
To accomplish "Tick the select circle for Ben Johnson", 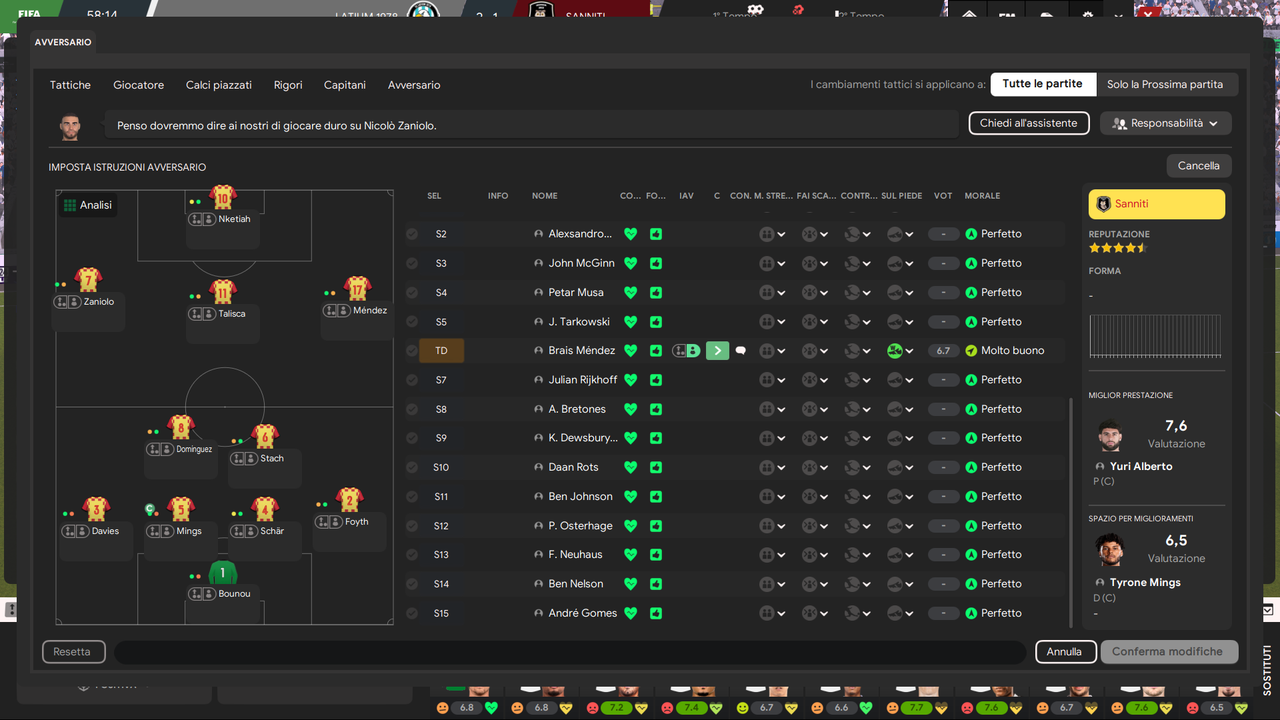I will (412, 496).
